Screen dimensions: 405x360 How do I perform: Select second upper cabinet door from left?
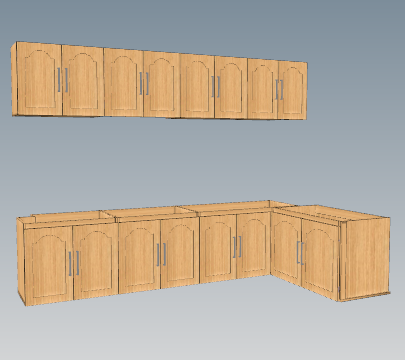(83, 81)
